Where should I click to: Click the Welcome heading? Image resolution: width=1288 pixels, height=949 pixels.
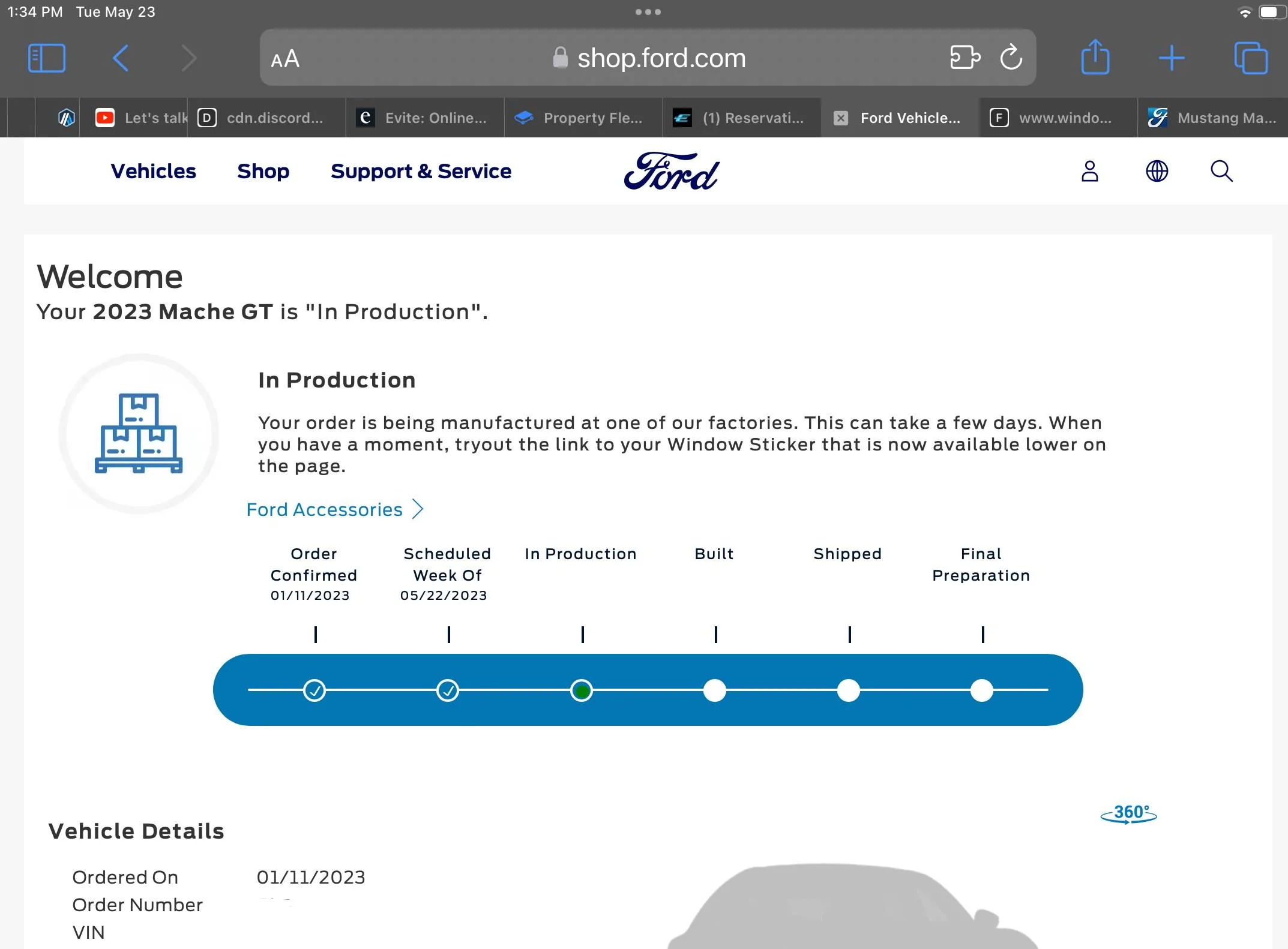(x=110, y=277)
